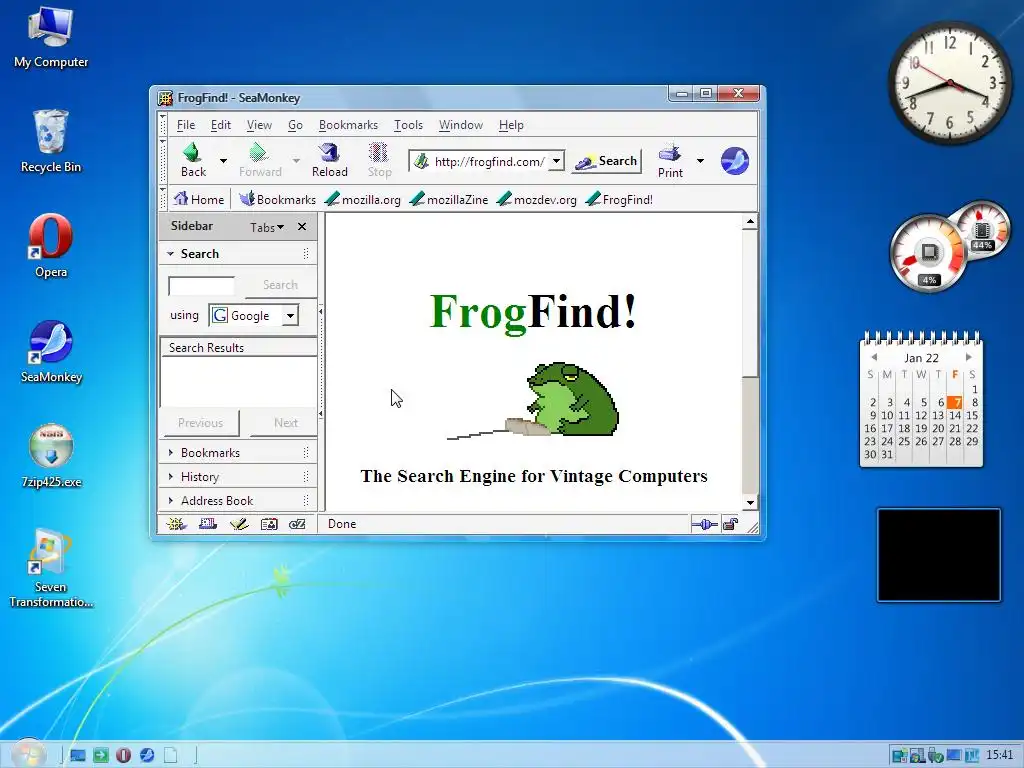The width and height of the screenshot is (1024, 768).
Task: Open Address Book icon in status bar
Action: tap(269, 524)
